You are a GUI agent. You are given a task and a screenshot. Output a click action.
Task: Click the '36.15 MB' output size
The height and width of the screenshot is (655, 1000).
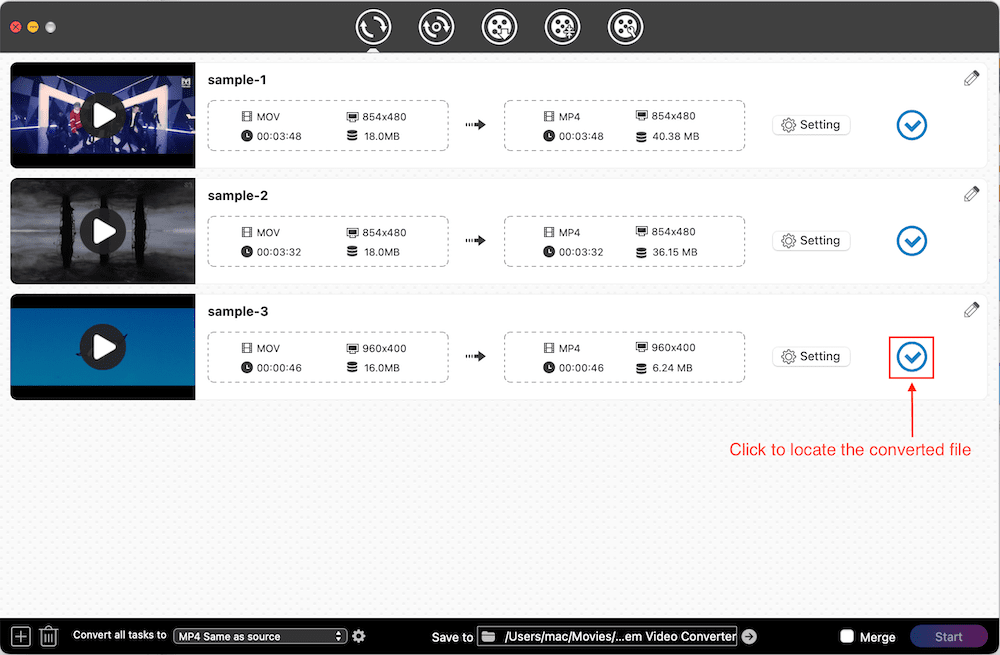point(675,252)
